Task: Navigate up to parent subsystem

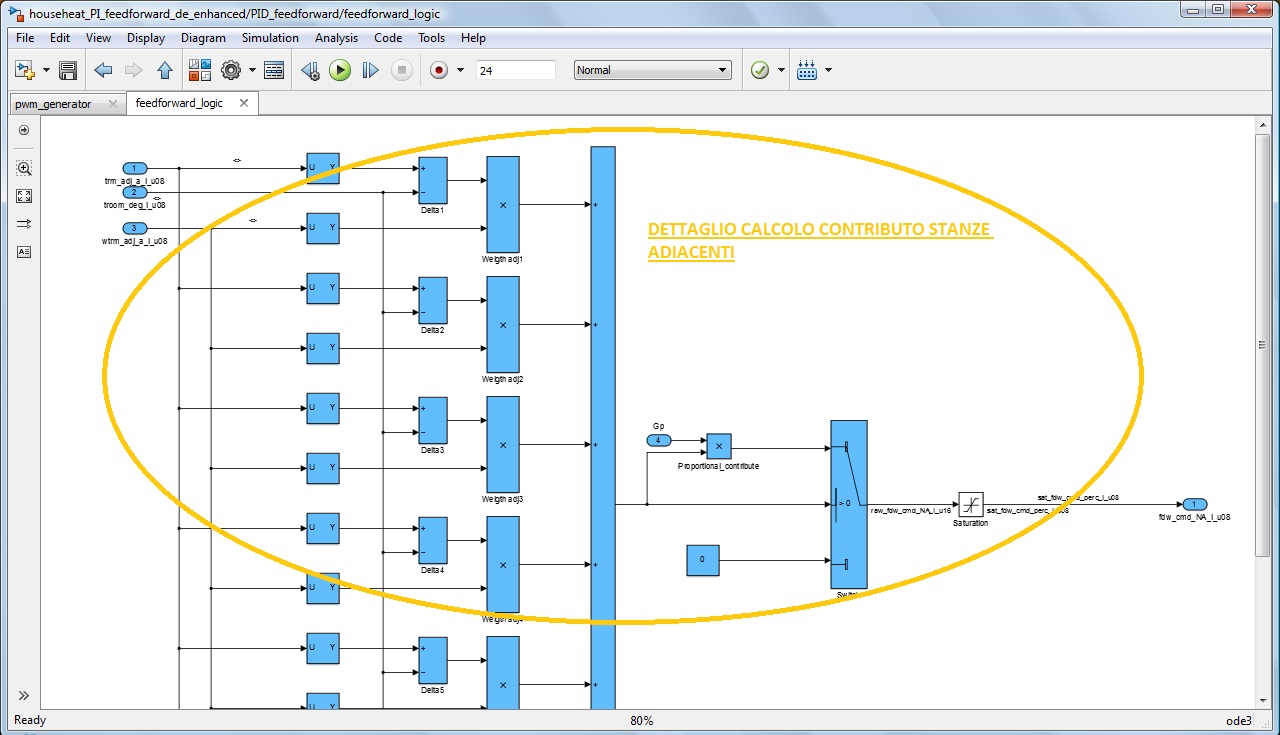Action: coord(165,70)
